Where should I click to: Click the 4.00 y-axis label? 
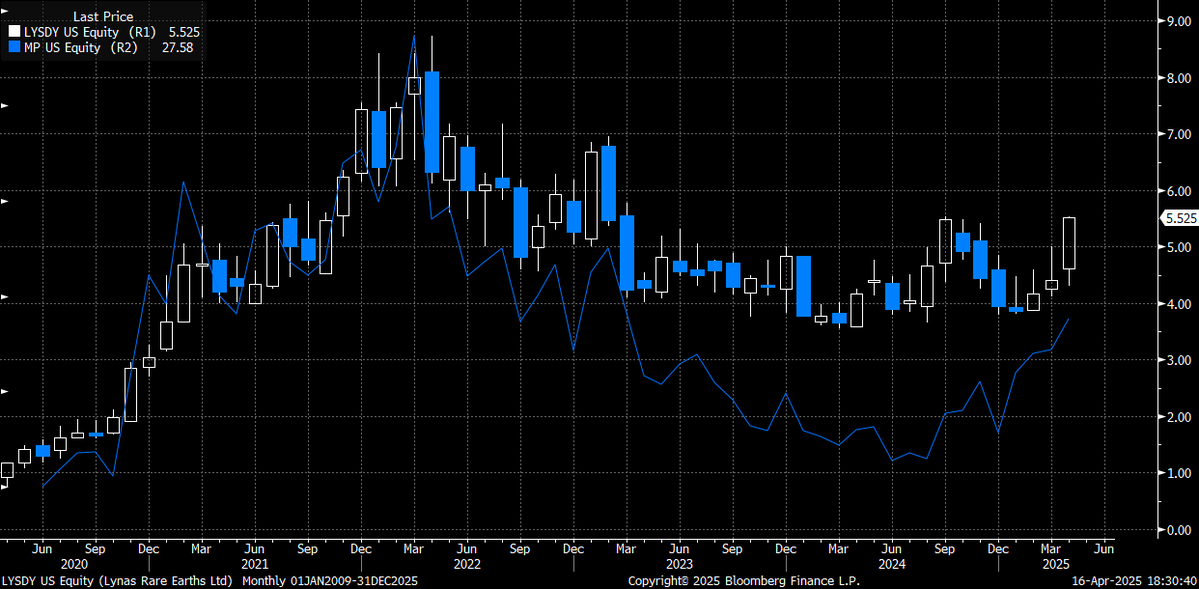point(1178,304)
